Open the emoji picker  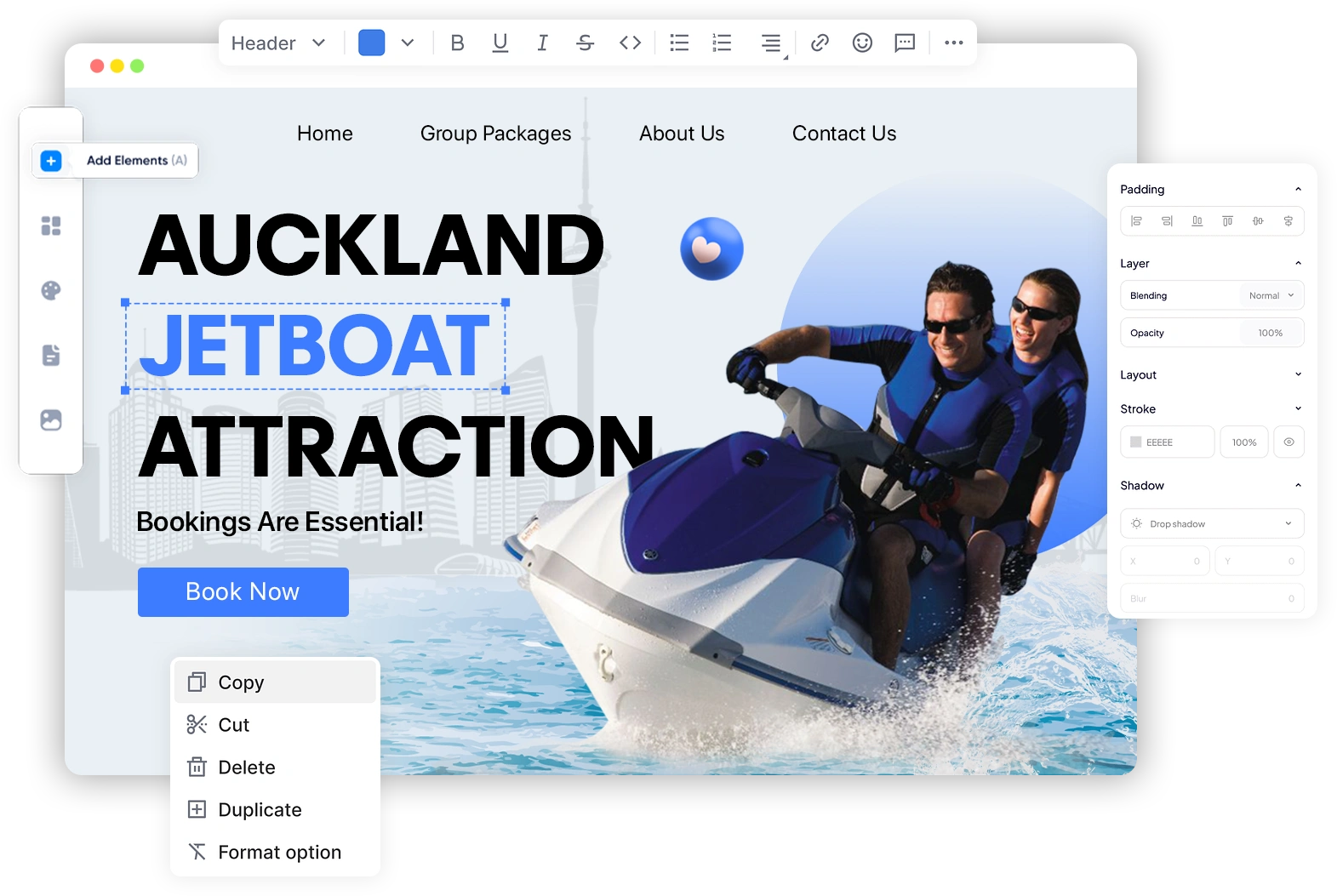click(862, 43)
